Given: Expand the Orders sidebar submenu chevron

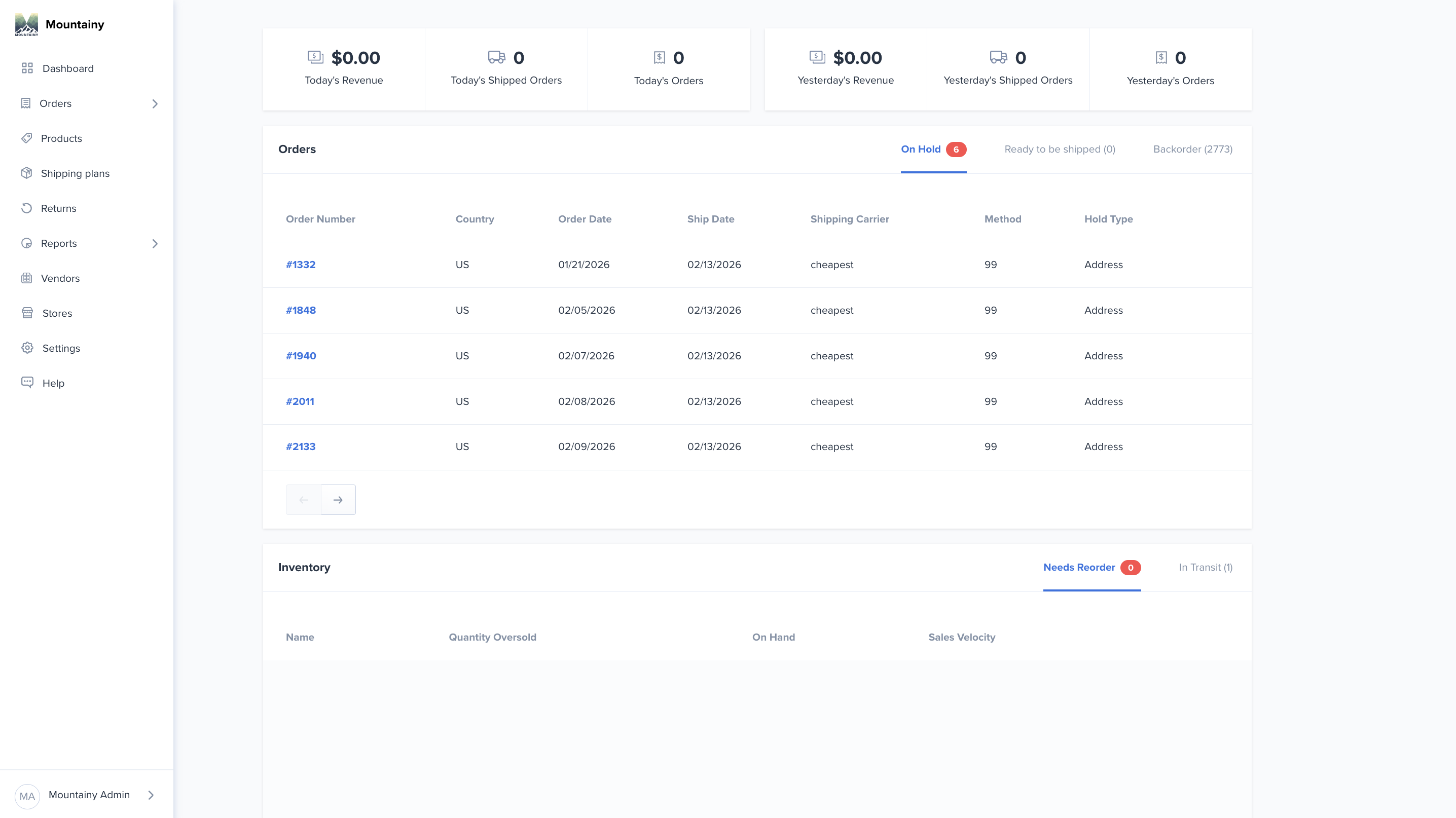Looking at the screenshot, I should pyautogui.click(x=155, y=104).
